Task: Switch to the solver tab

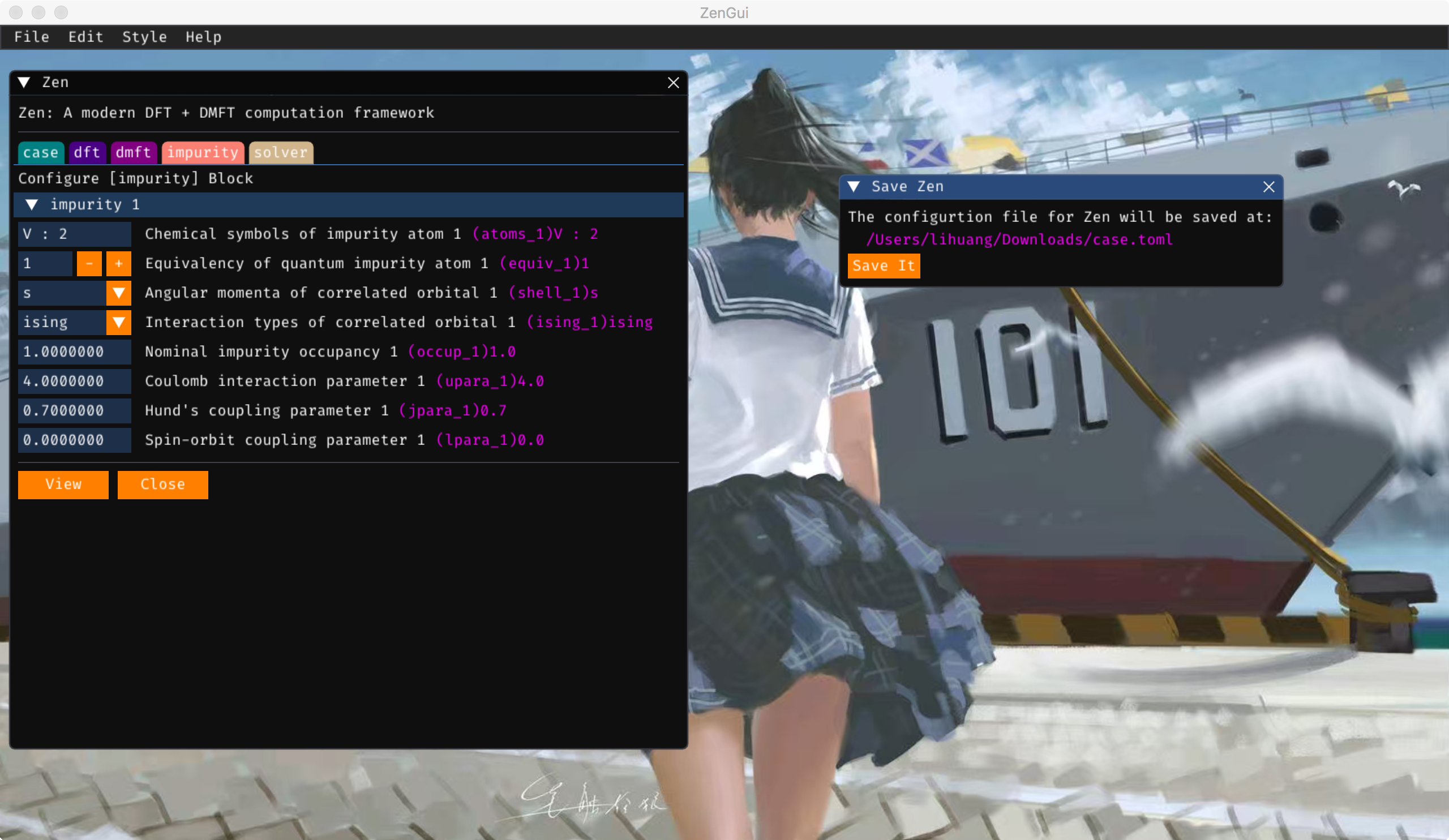Action: pyautogui.click(x=281, y=152)
